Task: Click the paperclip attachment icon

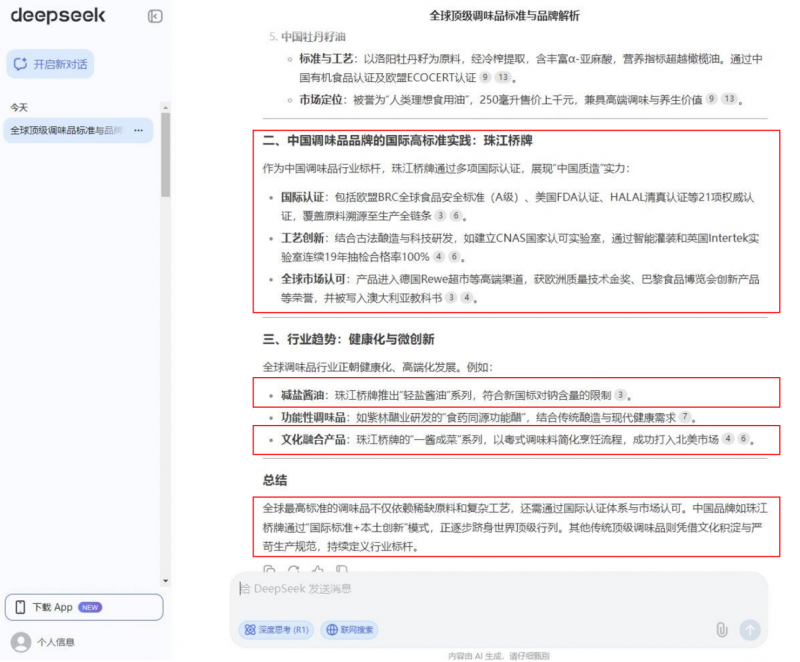Action: [x=721, y=630]
